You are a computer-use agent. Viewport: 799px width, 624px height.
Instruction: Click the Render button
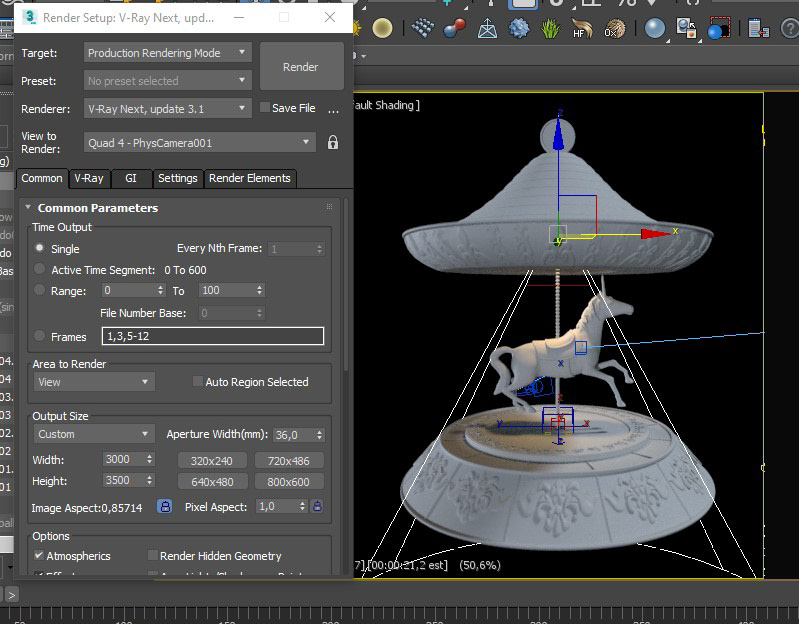pyautogui.click(x=302, y=67)
